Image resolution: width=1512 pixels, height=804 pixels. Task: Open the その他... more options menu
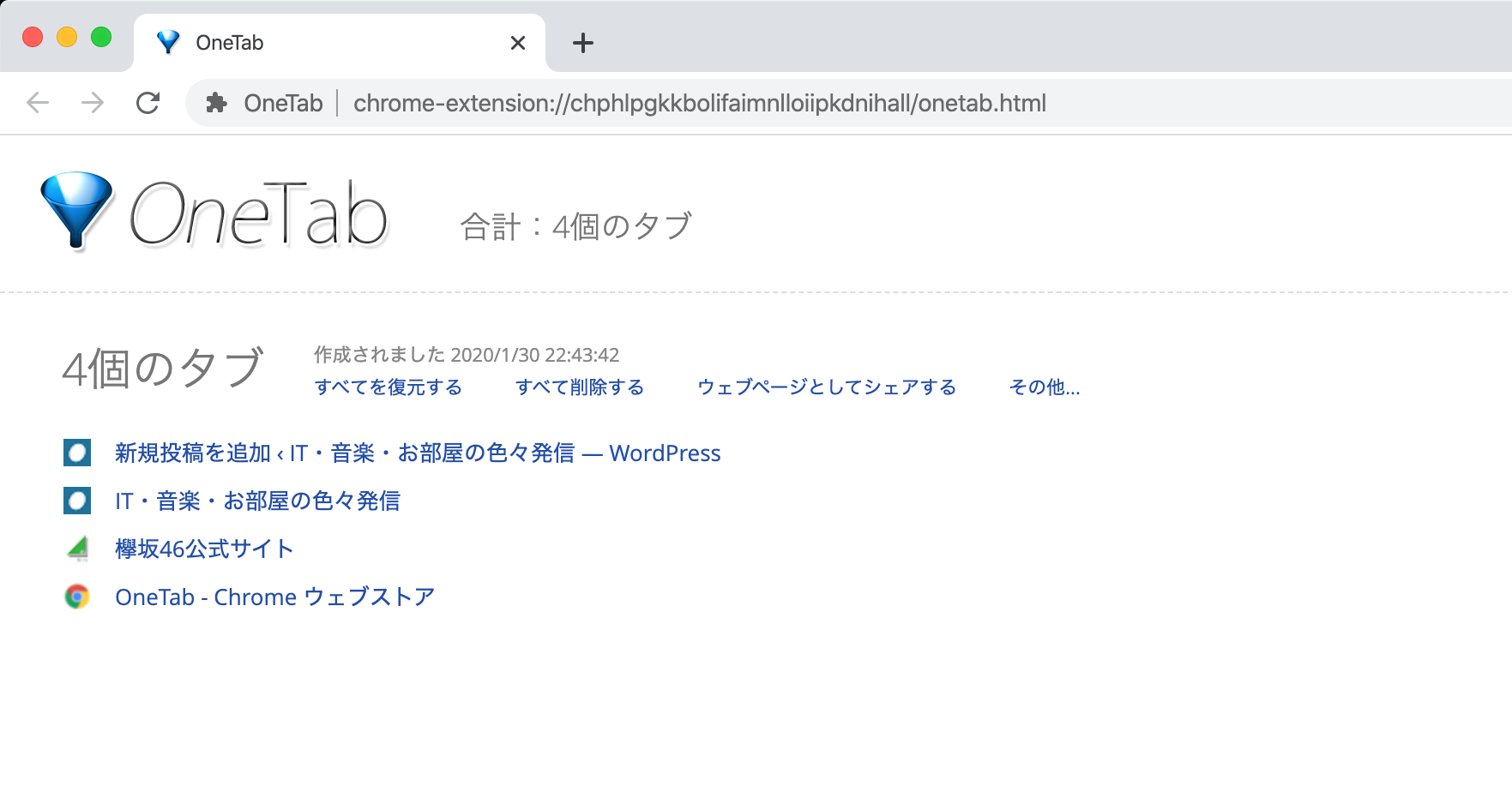1045,387
